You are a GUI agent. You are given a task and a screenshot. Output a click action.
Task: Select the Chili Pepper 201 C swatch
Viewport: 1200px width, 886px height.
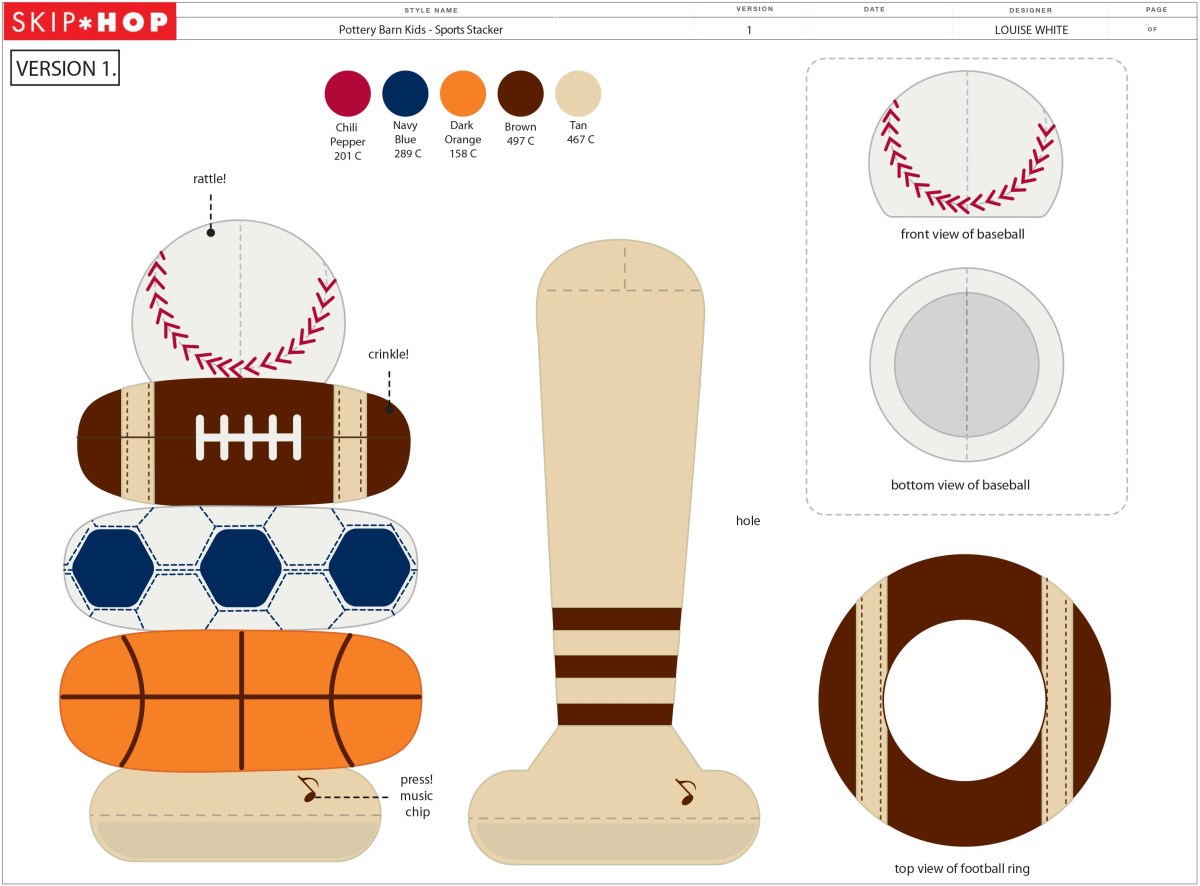pos(348,94)
